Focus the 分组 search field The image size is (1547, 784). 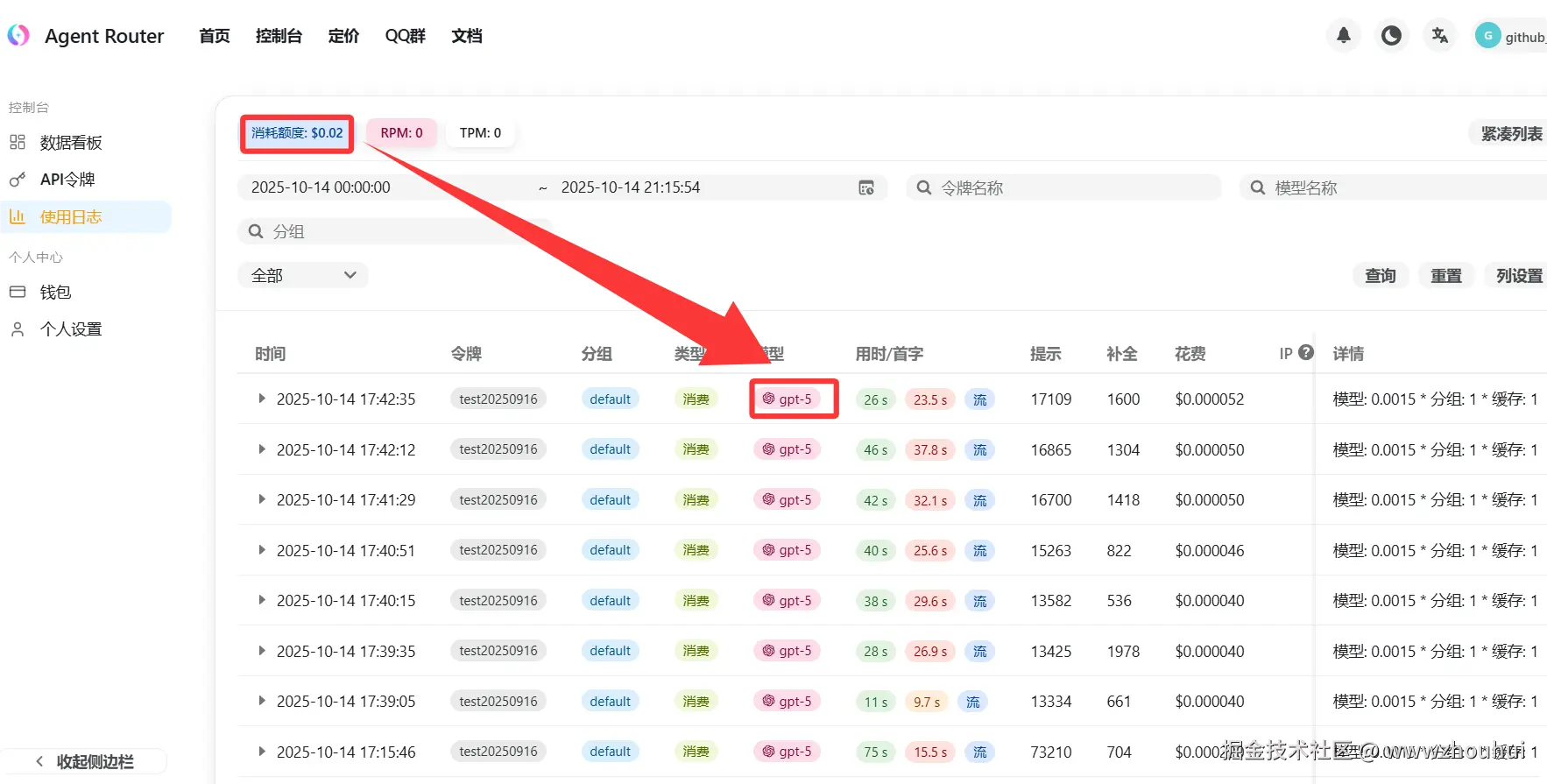click(394, 231)
